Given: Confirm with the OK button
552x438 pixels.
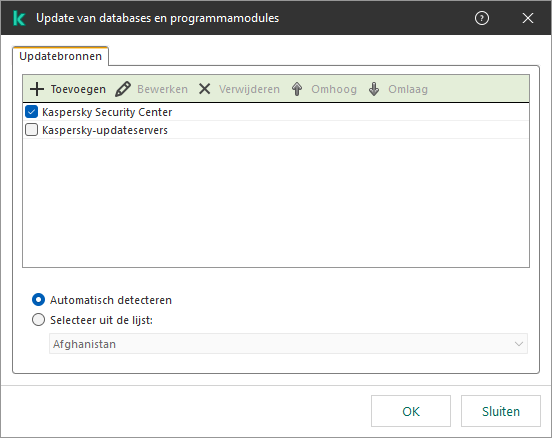Looking at the screenshot, I should coord(411,411).
